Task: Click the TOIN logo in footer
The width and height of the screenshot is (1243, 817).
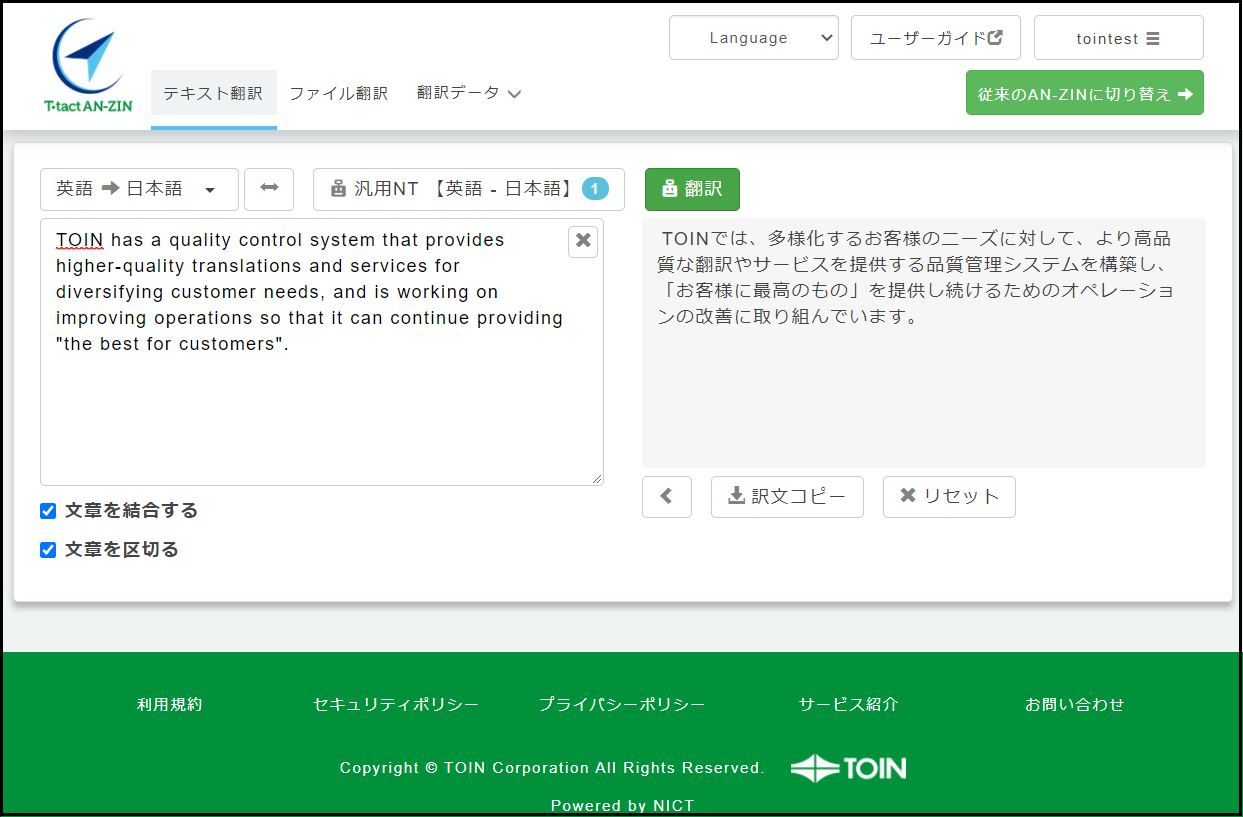Action: coord(848,768)
